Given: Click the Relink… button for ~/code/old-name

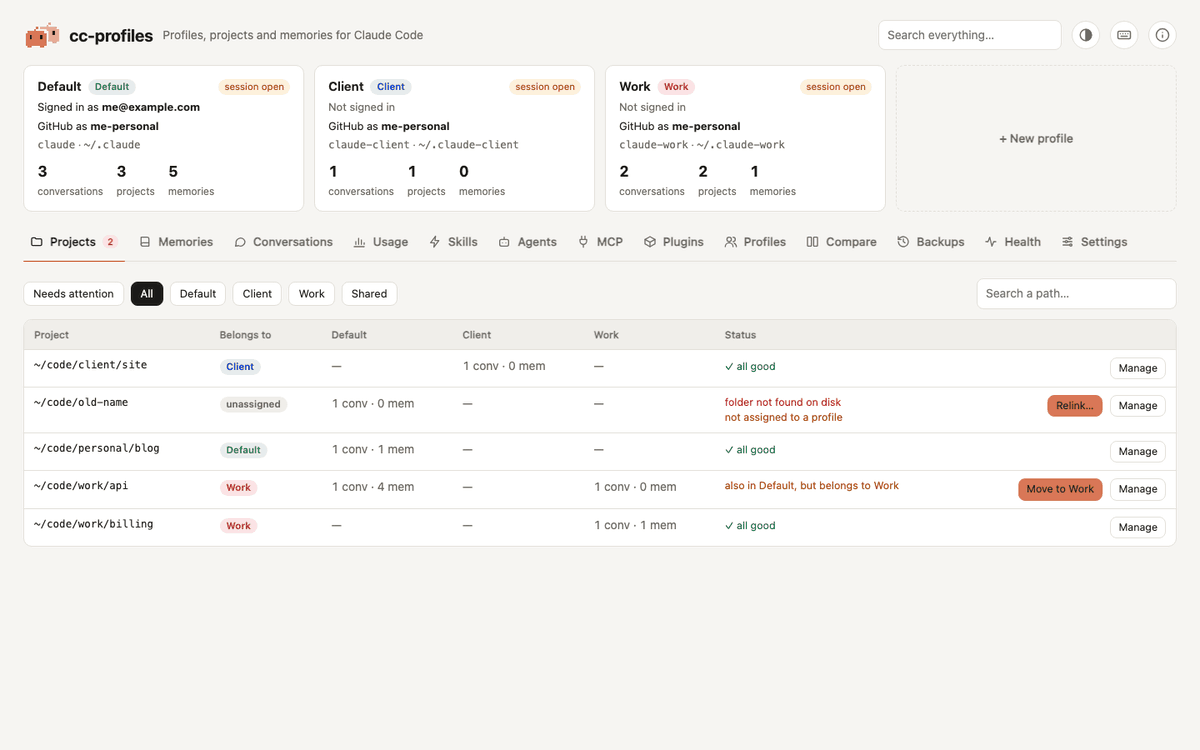Looking at the screenshot, I should [1075, 406].
